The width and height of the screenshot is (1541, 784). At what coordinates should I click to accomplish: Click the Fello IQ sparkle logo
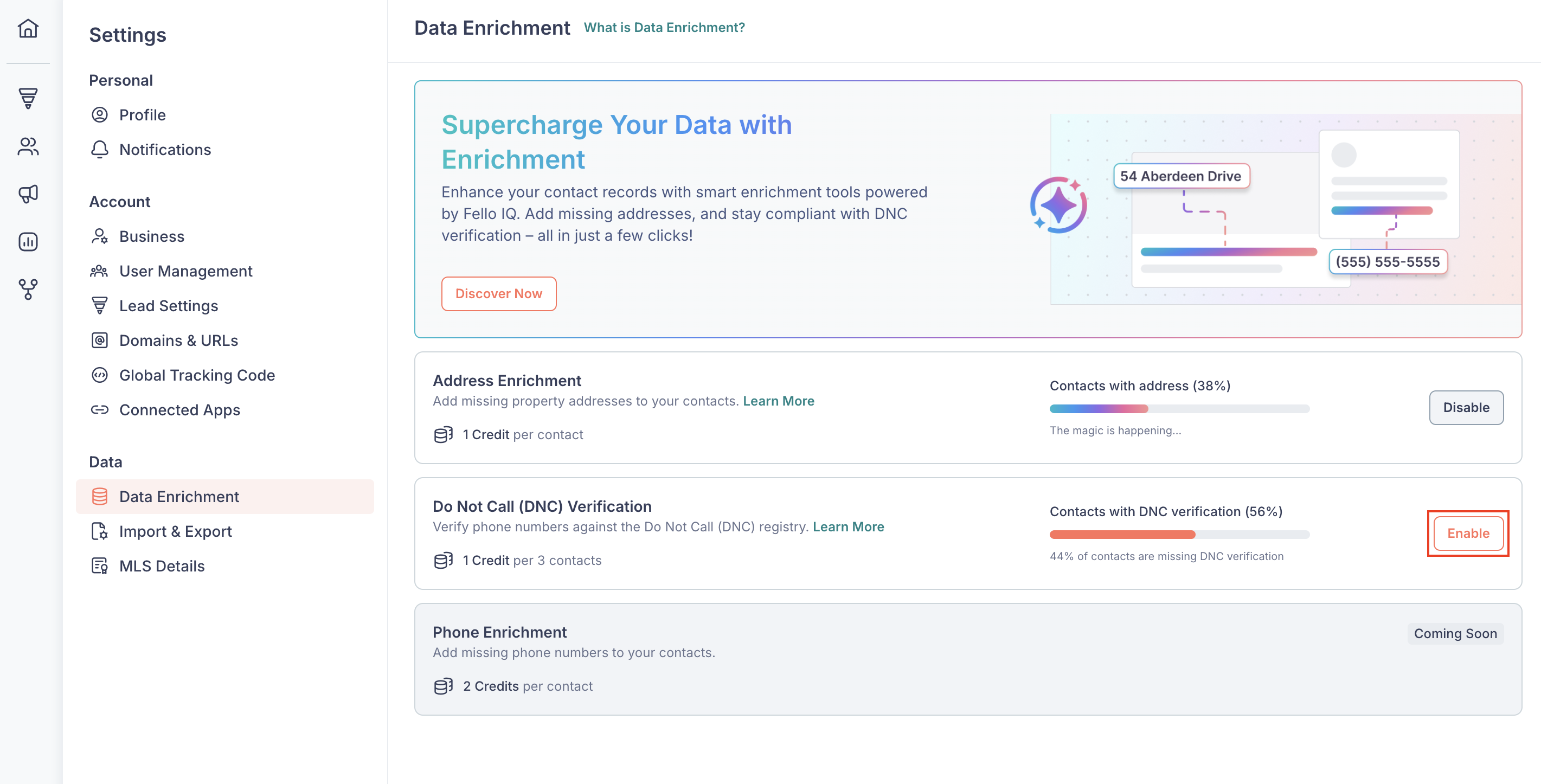pos(1058,204)
